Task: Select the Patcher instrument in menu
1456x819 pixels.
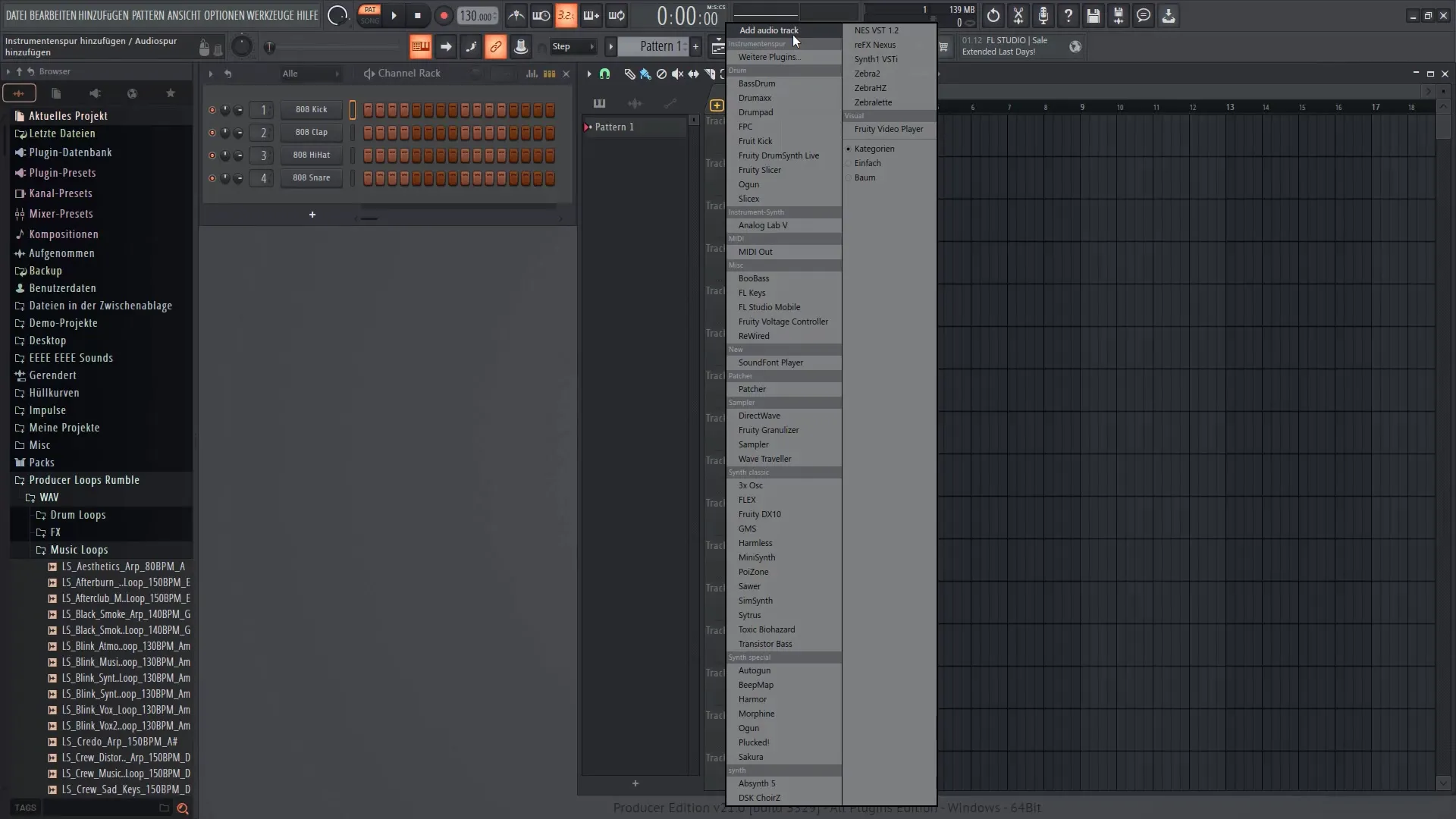Action: tap(751, 388)
